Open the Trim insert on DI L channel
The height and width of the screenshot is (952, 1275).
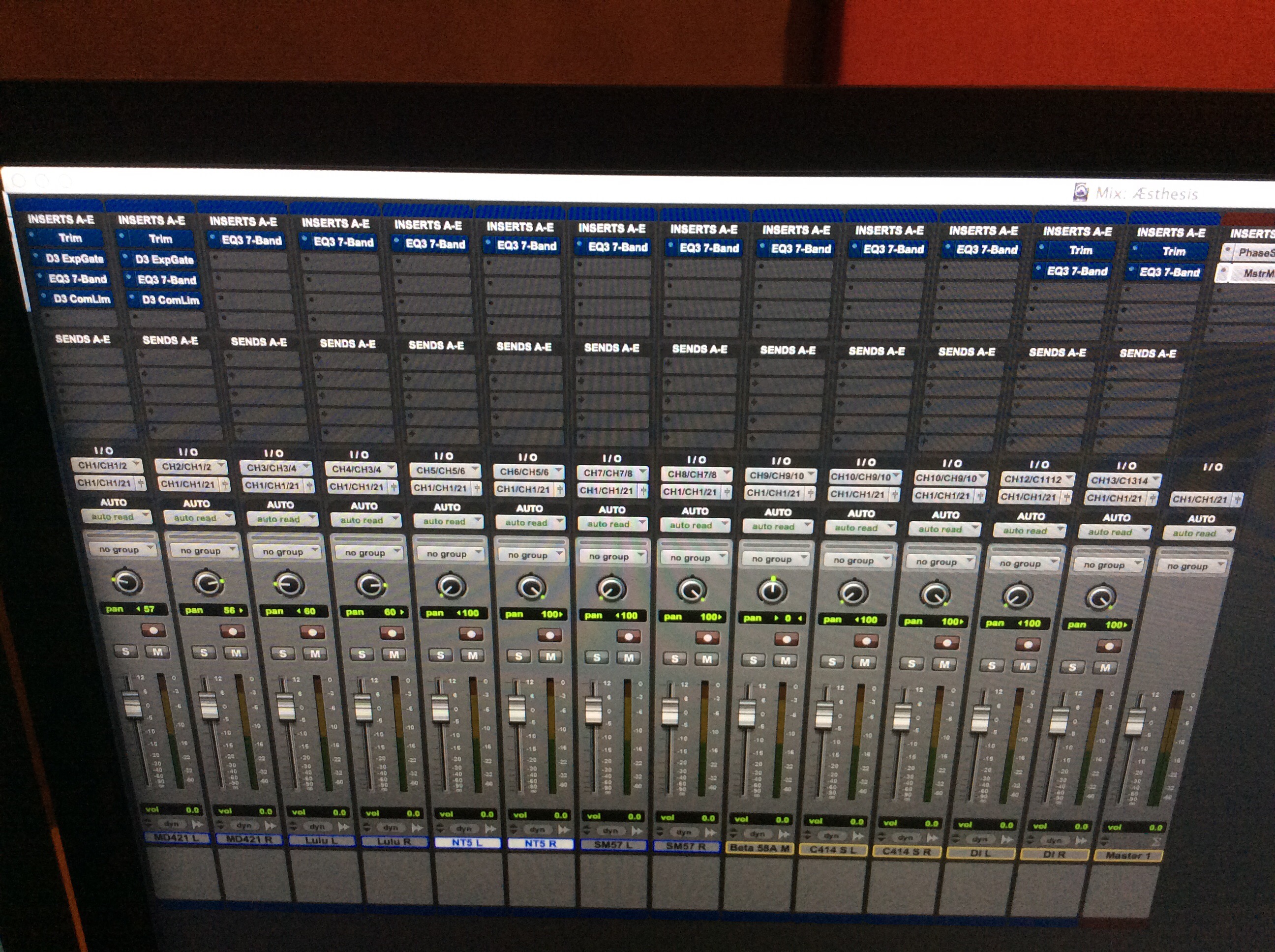(x=1080, y=251)
